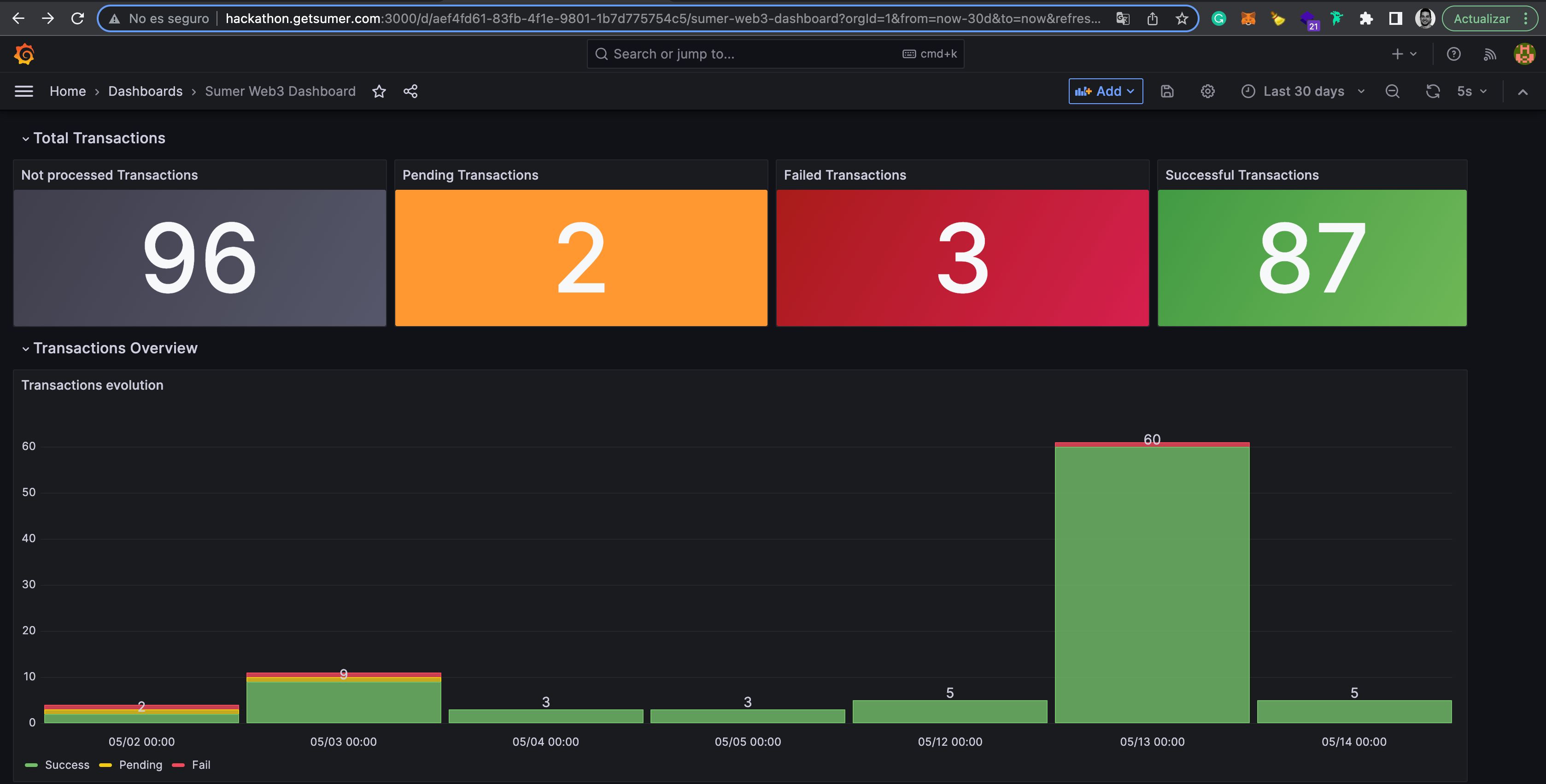
Task: Click the 05/14 bar labeled 5
Action: (x=1354, y=711)
